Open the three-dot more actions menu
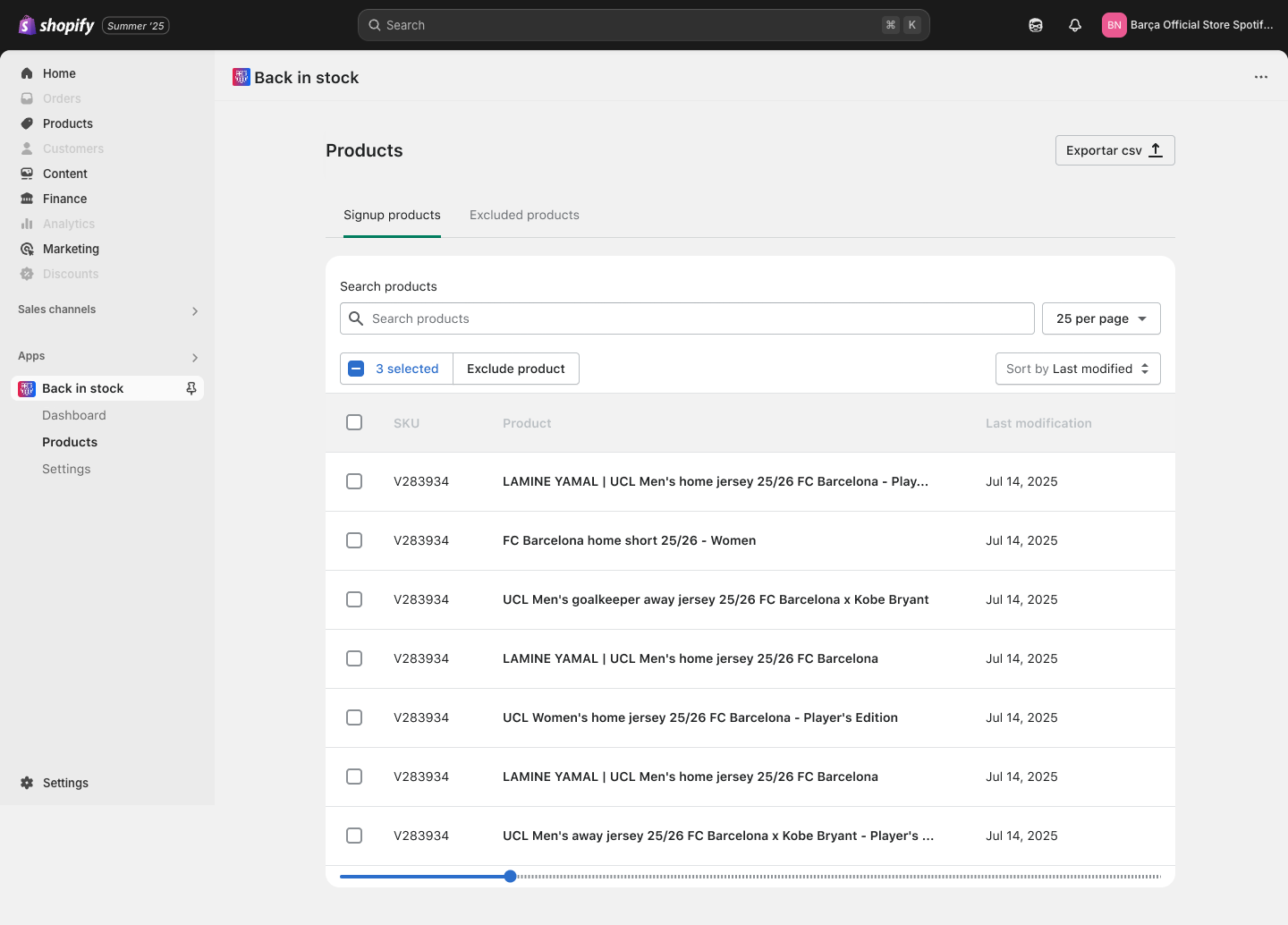The image size is (1288, 925). click(1261, 77)
